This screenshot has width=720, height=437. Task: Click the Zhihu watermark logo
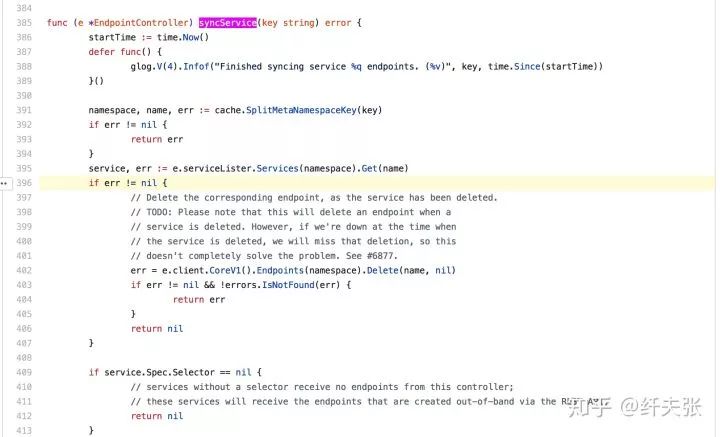[x=589, y=405]
